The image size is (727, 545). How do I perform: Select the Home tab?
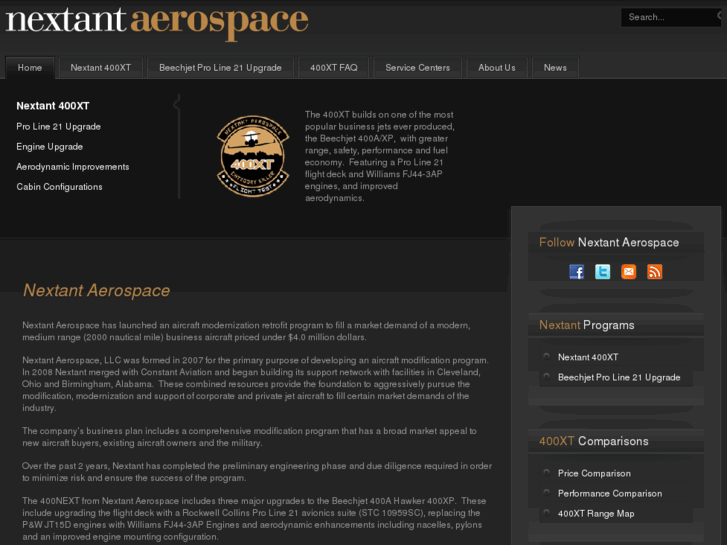pos(30,68)
